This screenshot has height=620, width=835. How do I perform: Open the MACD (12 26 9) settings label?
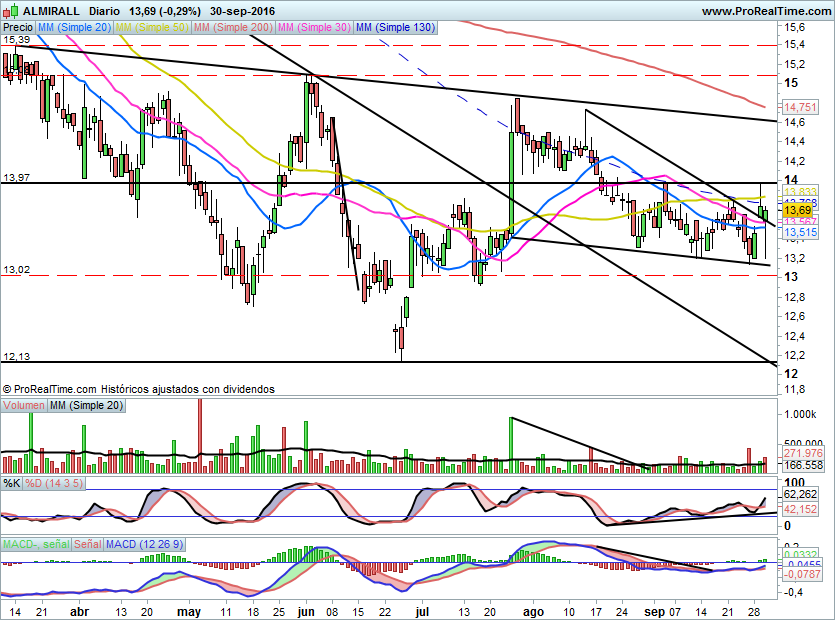(x=144, y=544)
